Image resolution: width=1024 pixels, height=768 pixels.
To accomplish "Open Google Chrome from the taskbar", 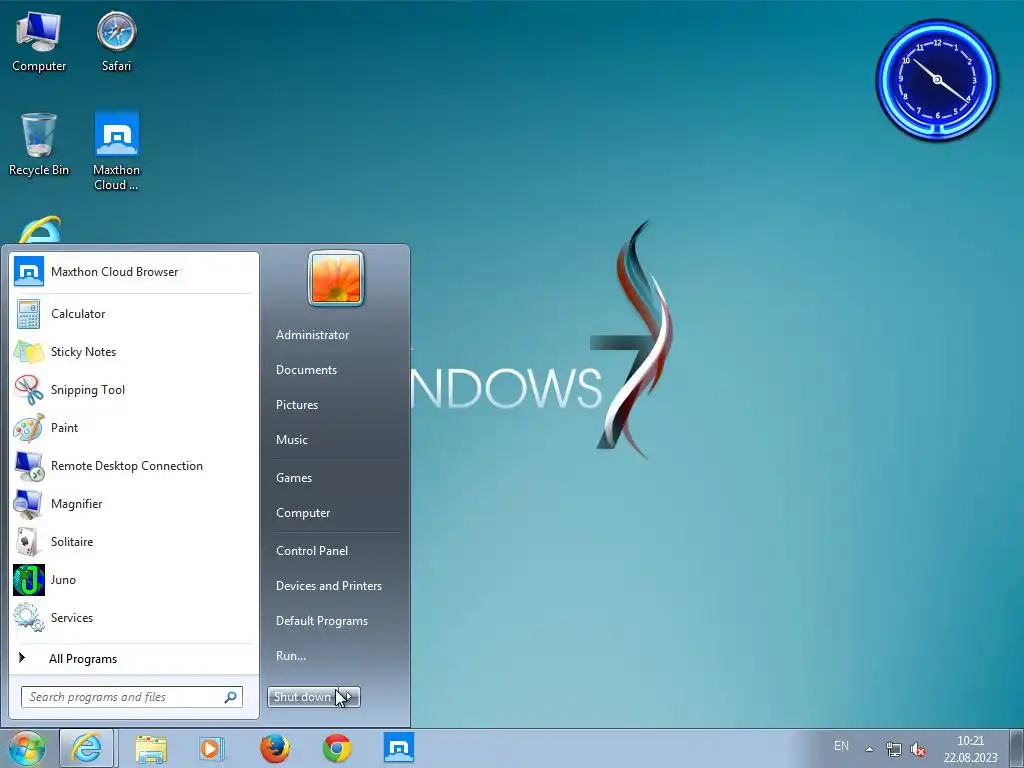I will tap(337, 748).
